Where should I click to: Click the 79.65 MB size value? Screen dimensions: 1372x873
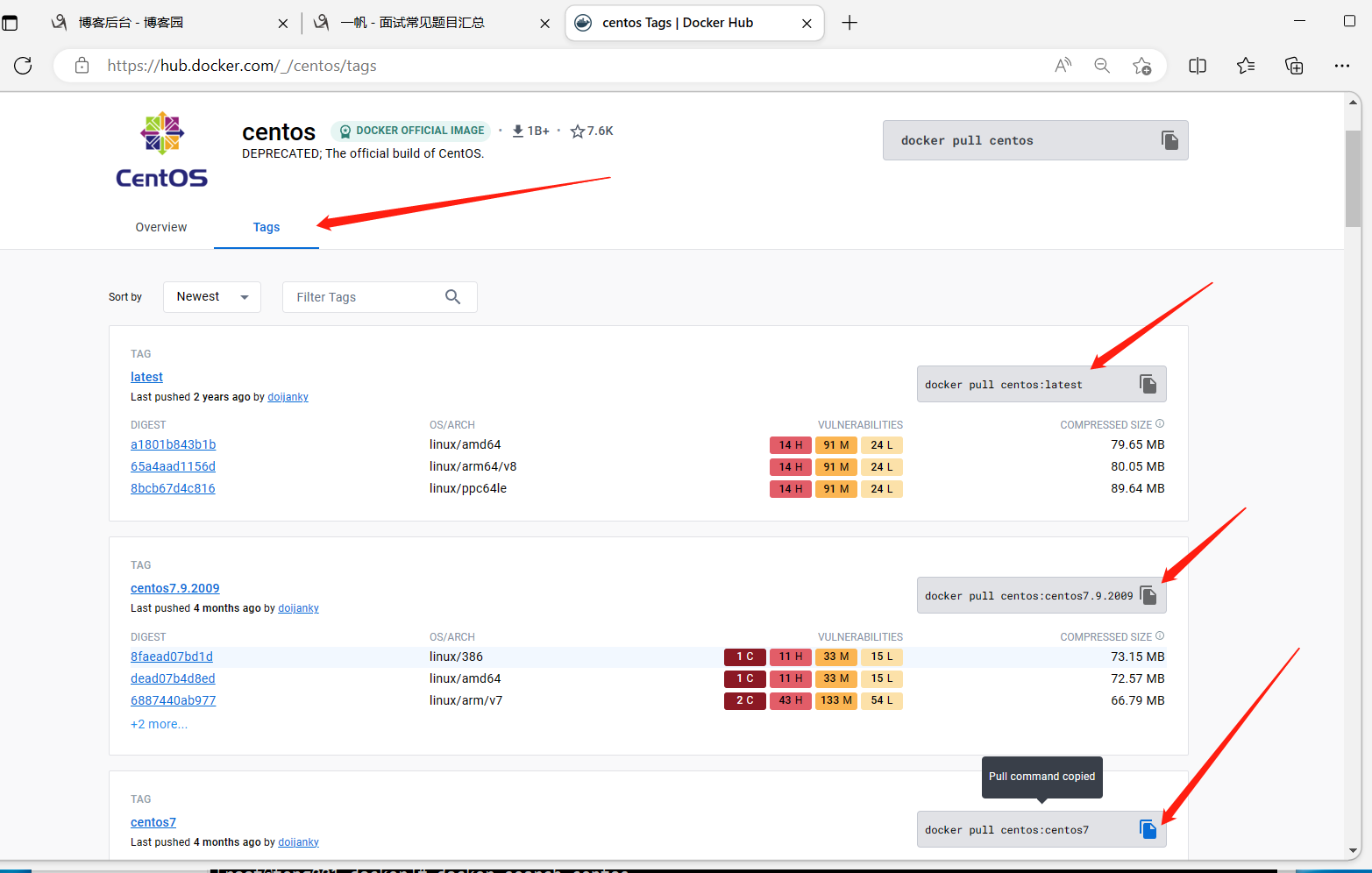pos(1138,444)
